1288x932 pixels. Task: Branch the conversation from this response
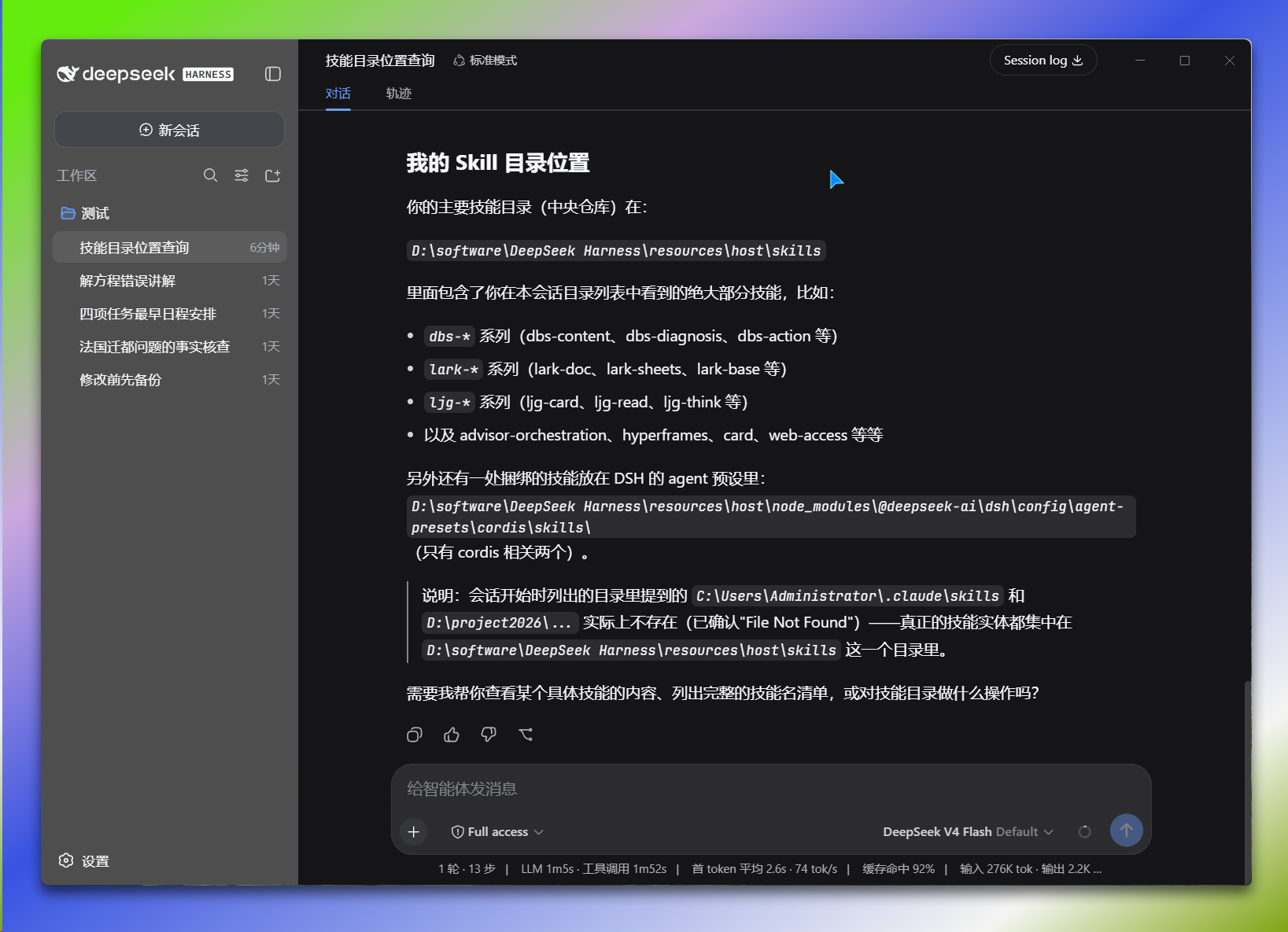(526, 735)
